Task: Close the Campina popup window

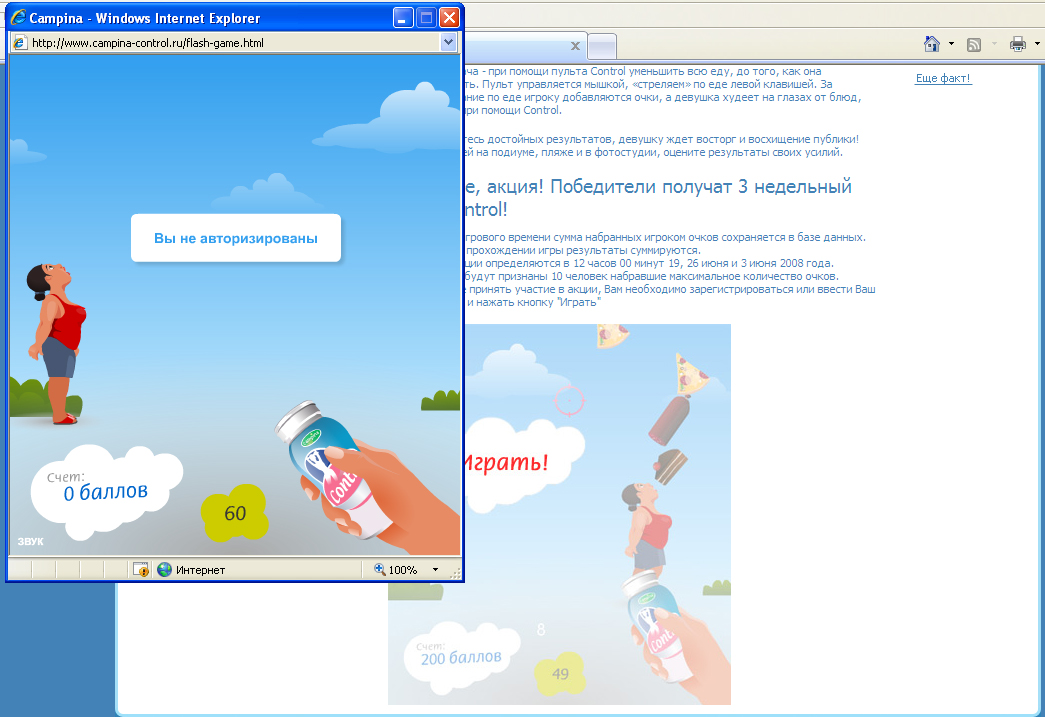Action: coord(450,18)
